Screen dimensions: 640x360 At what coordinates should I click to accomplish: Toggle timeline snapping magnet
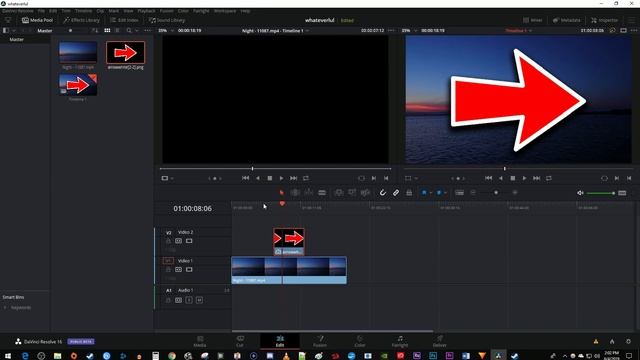(x=382, y=193)
